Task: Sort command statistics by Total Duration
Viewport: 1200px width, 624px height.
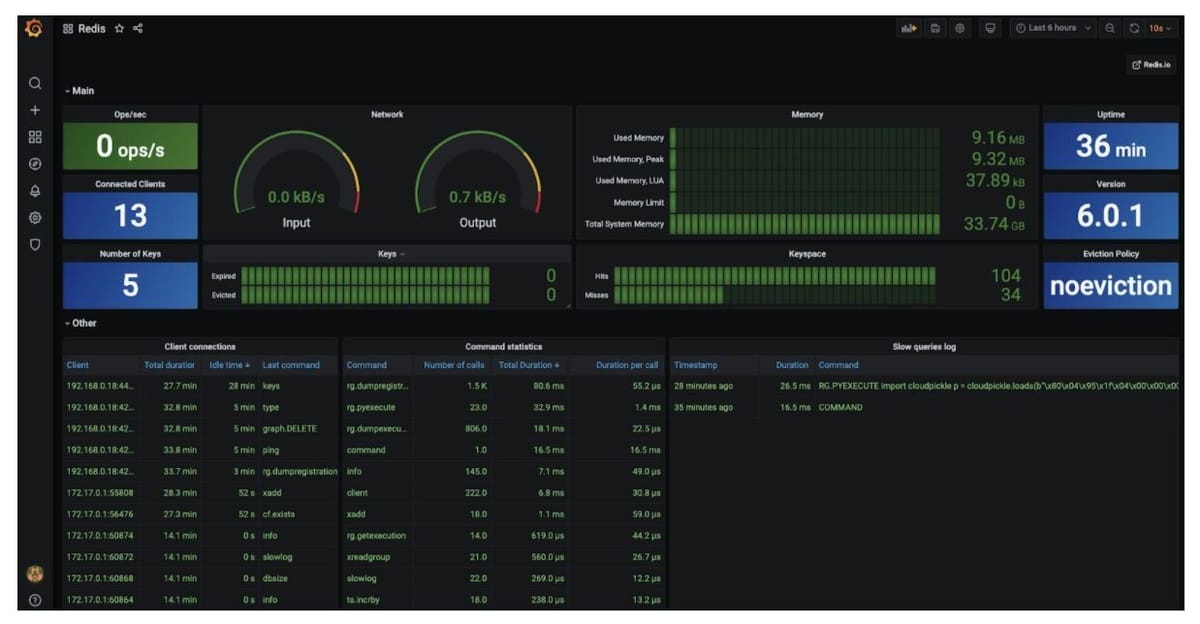Action: click(528, 364)
